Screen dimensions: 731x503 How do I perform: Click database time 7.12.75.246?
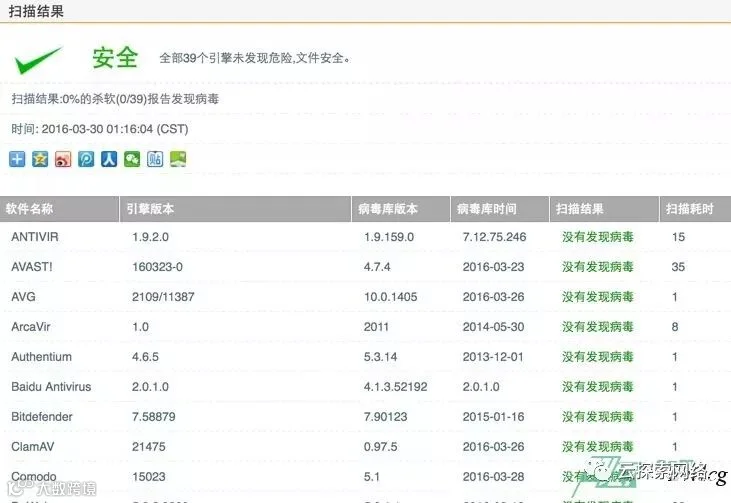[x=495, y=237]
